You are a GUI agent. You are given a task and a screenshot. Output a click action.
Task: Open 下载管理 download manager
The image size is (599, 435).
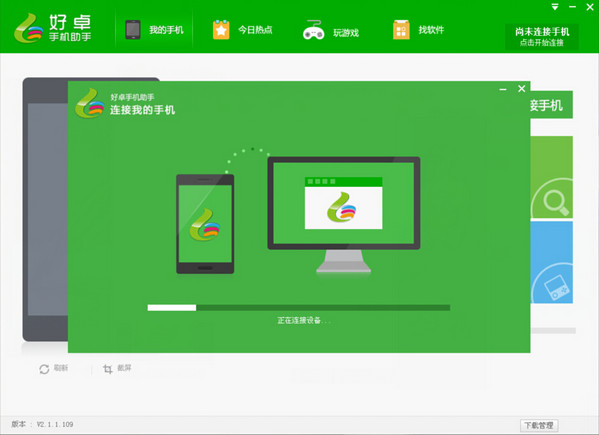coord(539,425)
